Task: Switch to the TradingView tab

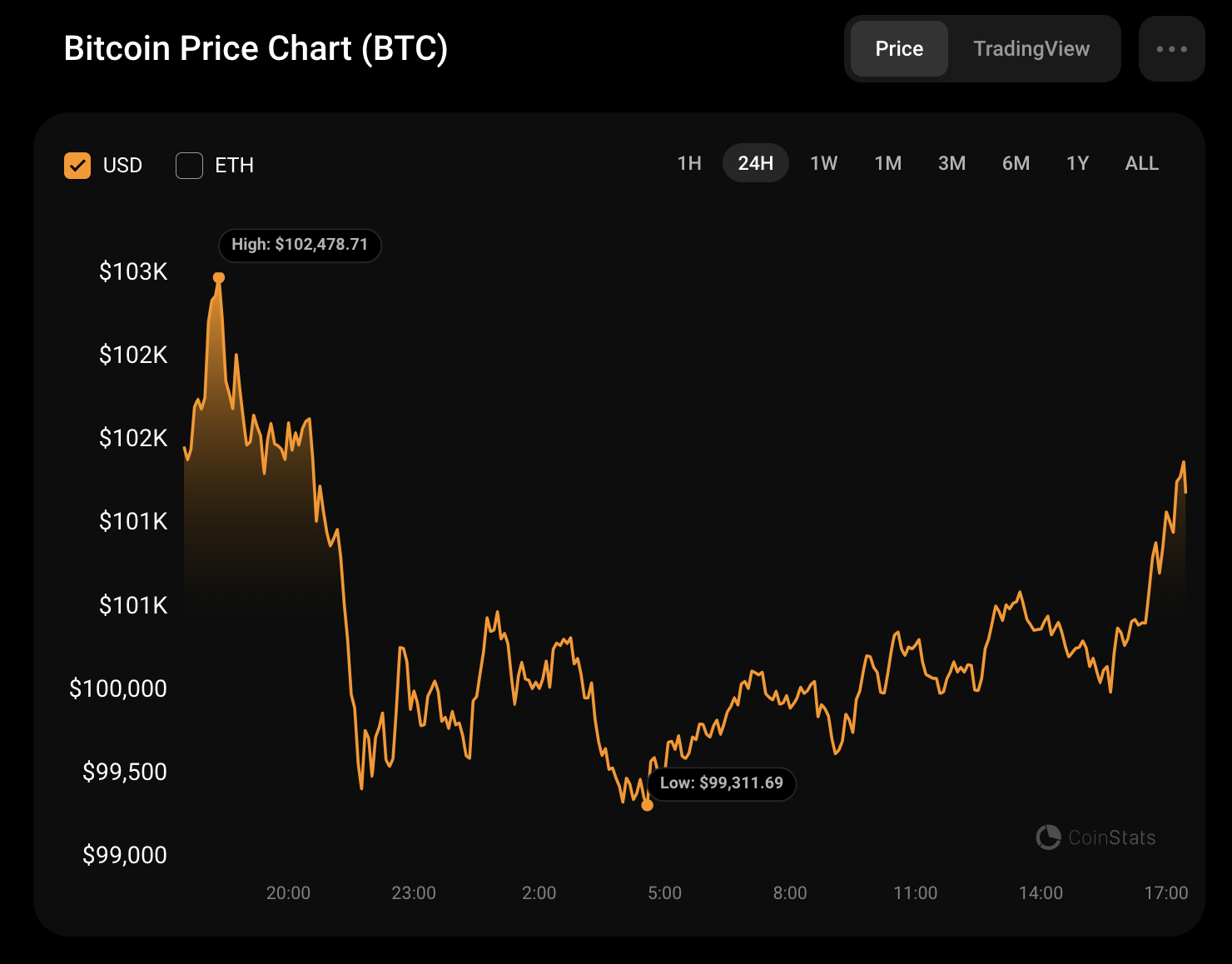Action: coord(1031,49)
